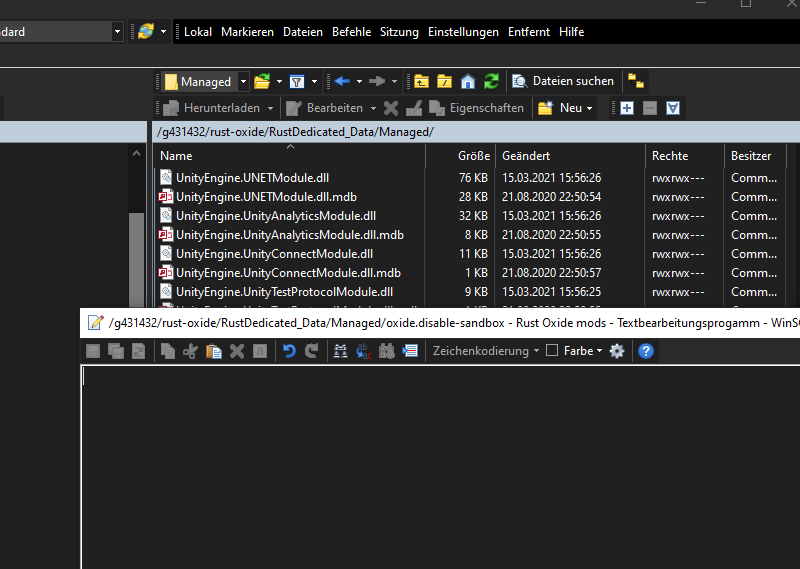Image resolution: width=800 pixels, height=569 pixels.
Task: Click the Save All icon in editor
Action: 116,351
